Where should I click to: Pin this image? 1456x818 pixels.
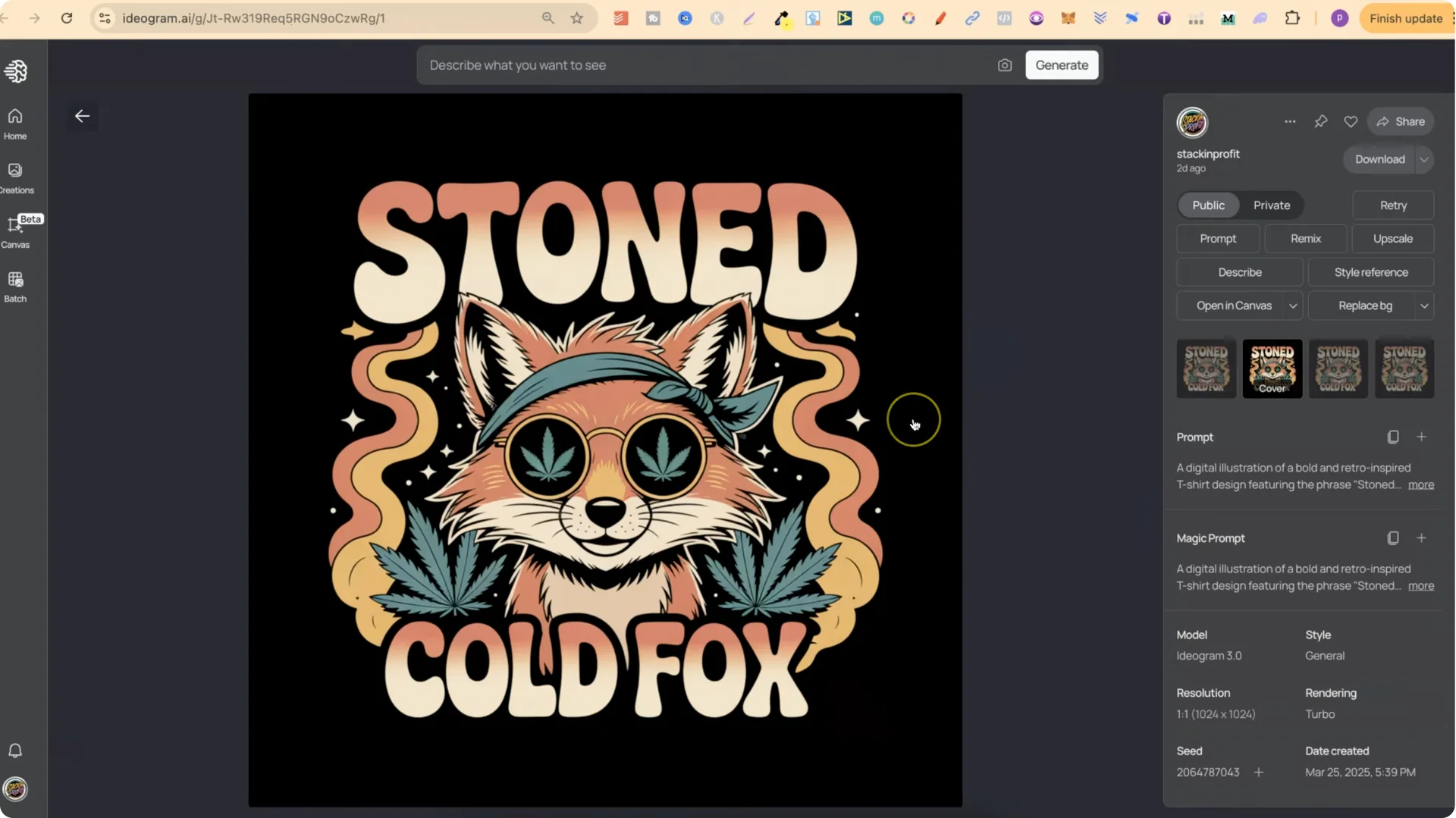[1321, 121]
